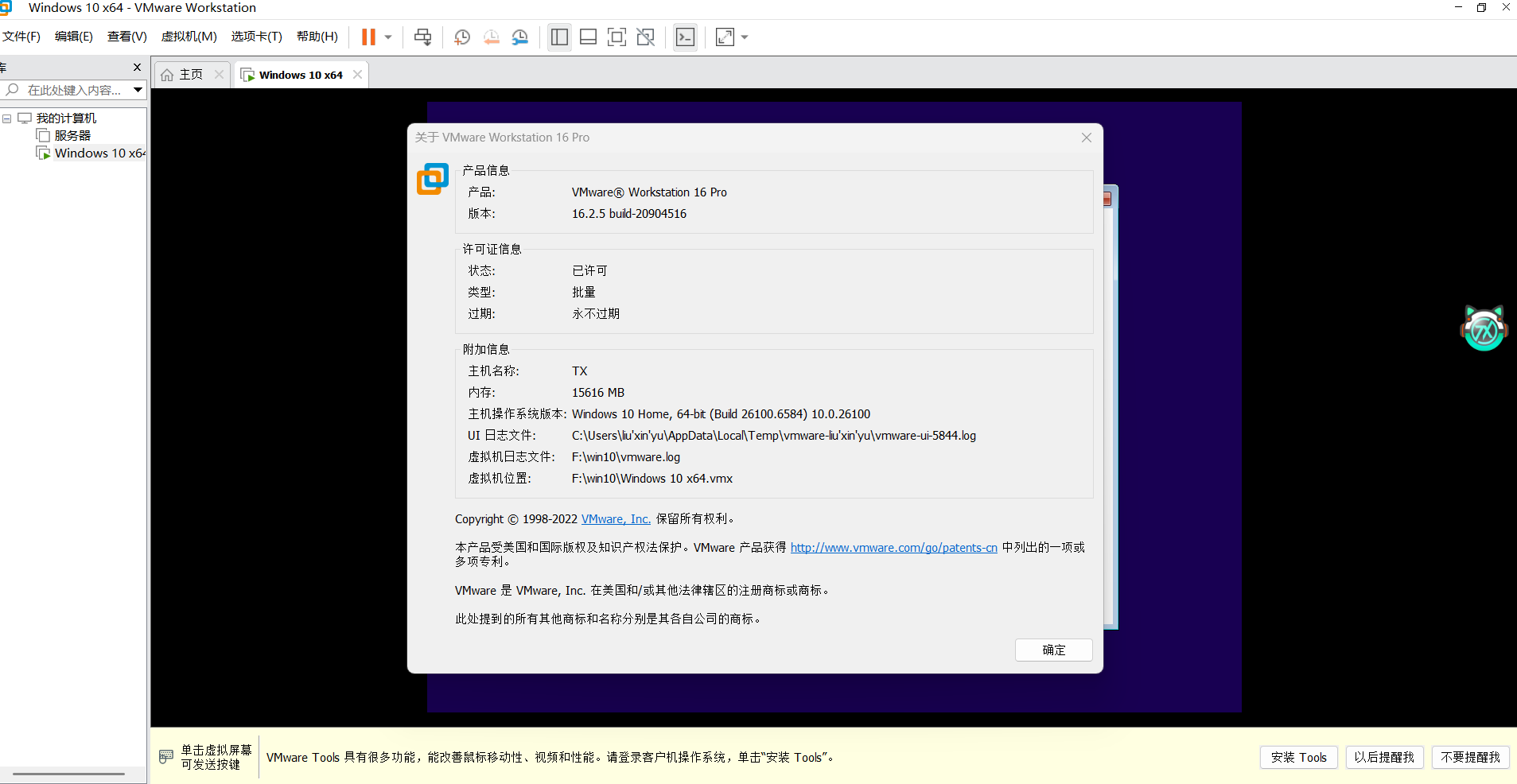
Task: Click the library pane horizontal scrollbar
Action: click(68, 773)
